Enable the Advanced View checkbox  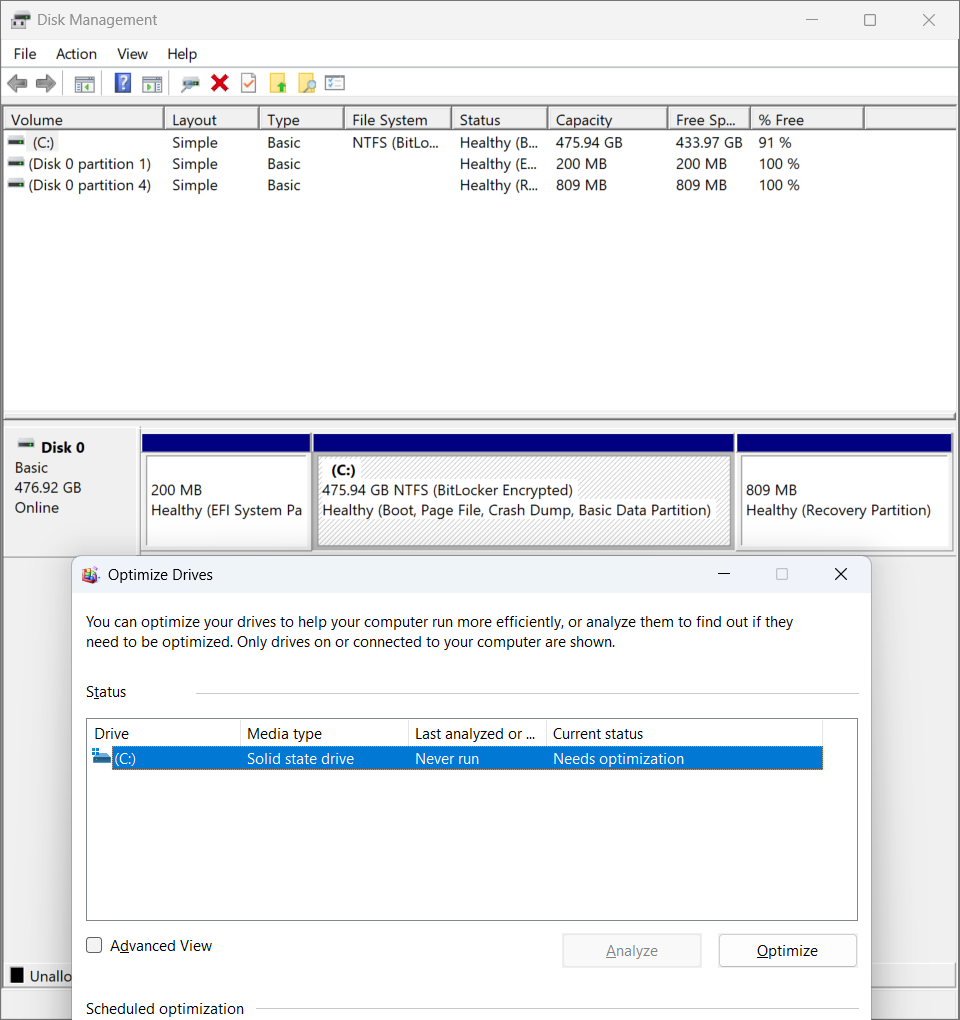(x=94, y=945)
